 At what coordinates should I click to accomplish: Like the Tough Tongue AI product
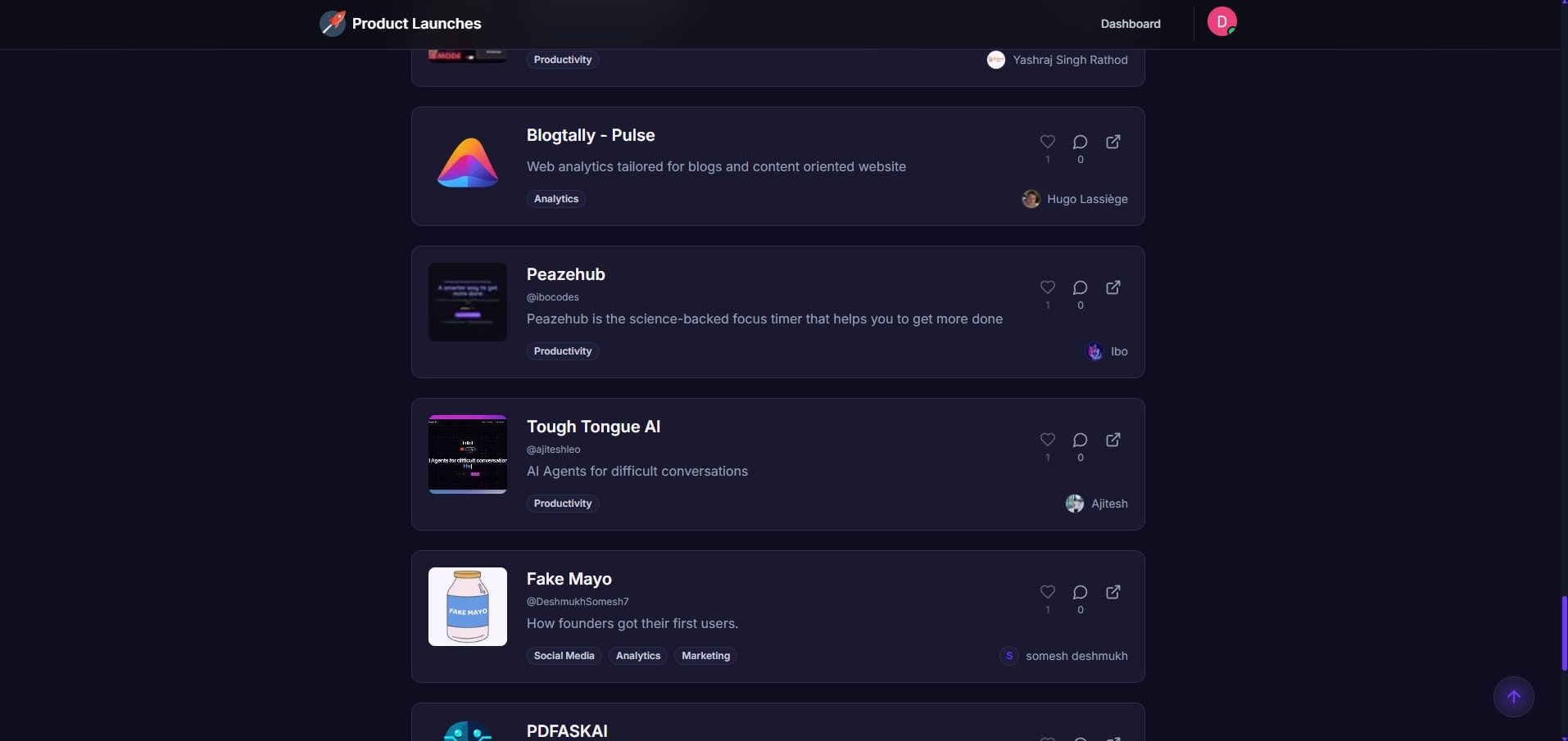point(1047,440)
